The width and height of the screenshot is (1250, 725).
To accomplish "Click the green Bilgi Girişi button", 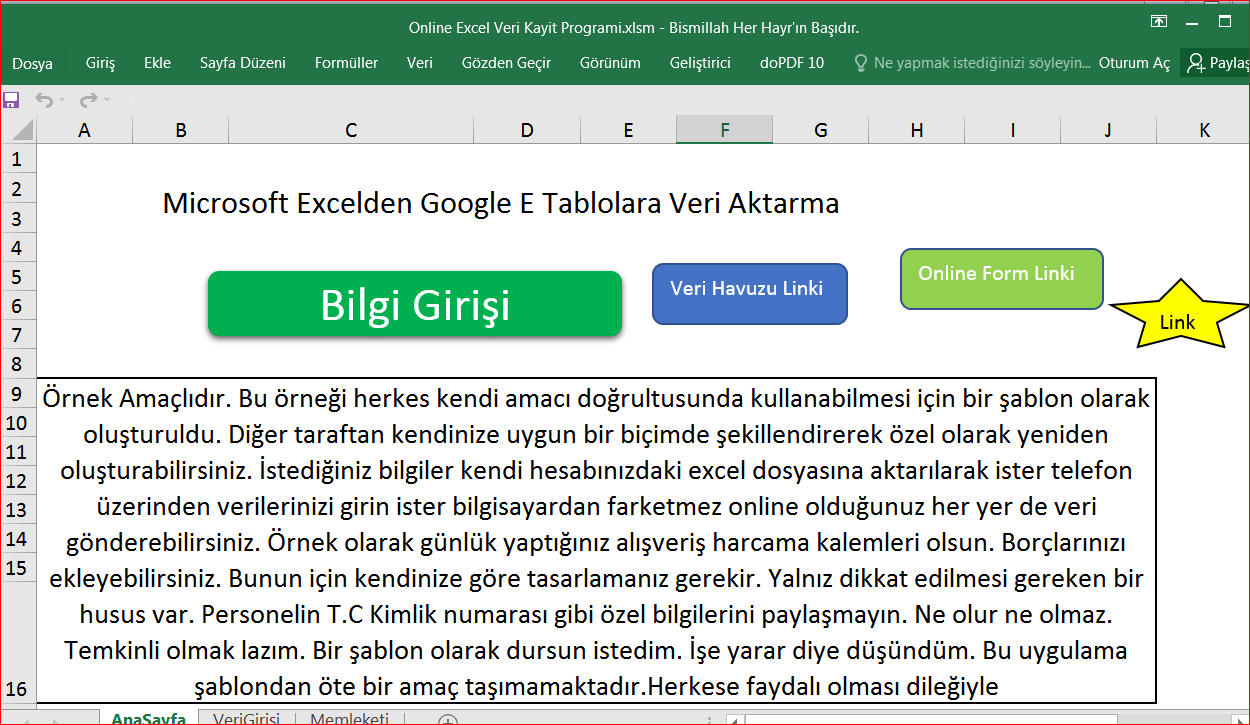I will click(415, 303).
